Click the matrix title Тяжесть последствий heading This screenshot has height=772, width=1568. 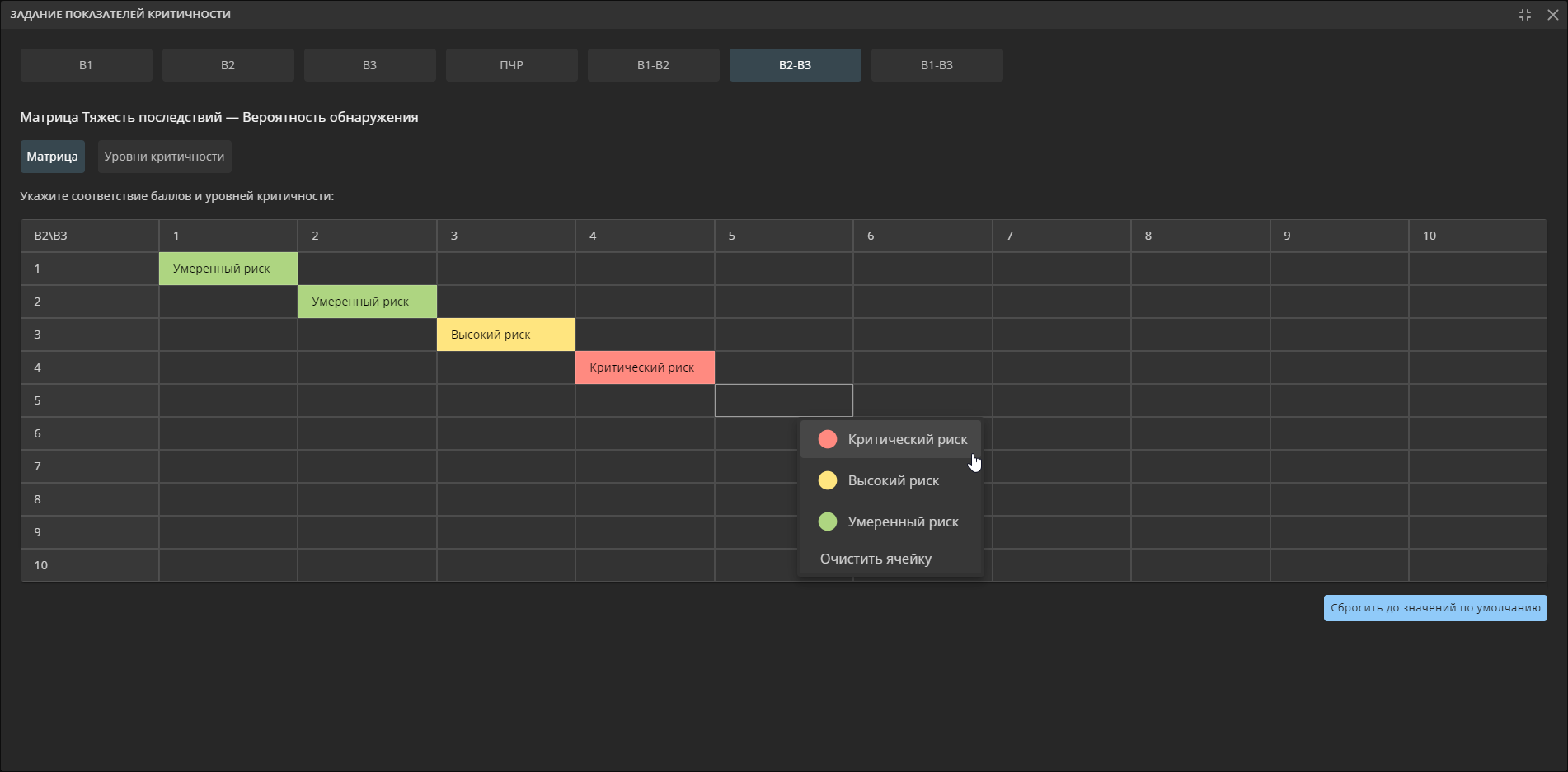[219, 117]
